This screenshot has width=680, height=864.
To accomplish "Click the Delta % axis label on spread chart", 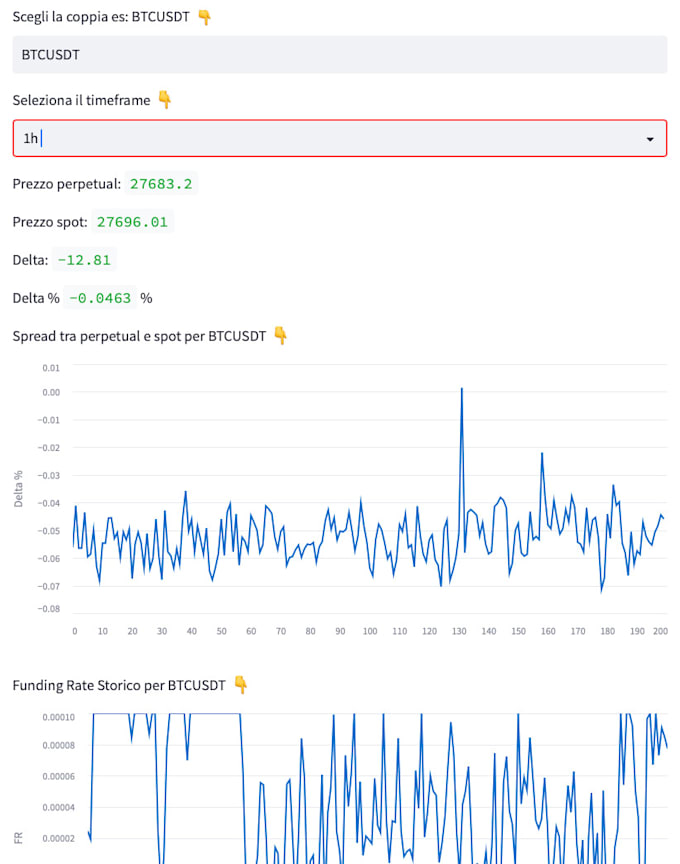I will [x=17, y=489].
